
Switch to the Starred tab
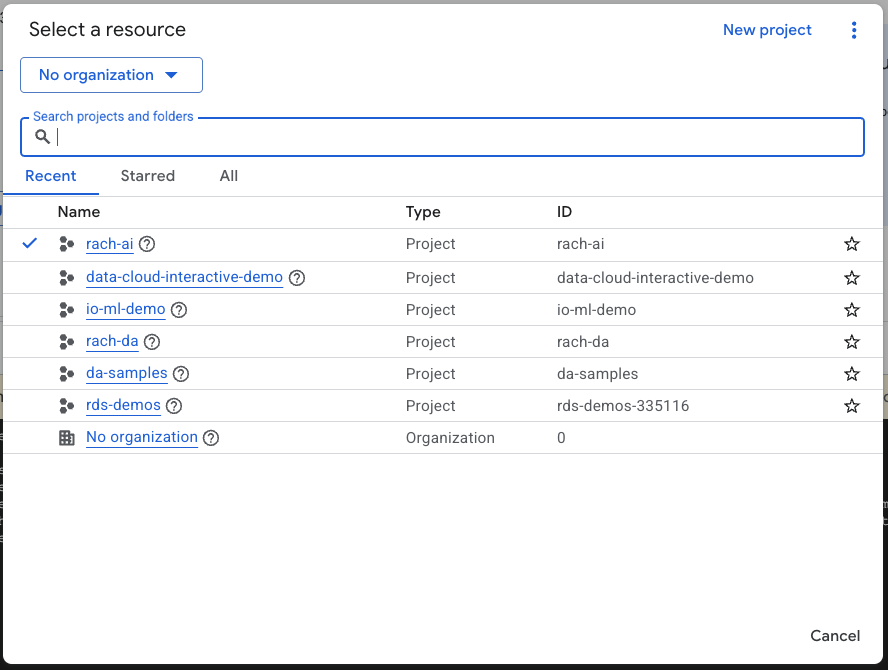pyautogui.click(x=147, y=176)
